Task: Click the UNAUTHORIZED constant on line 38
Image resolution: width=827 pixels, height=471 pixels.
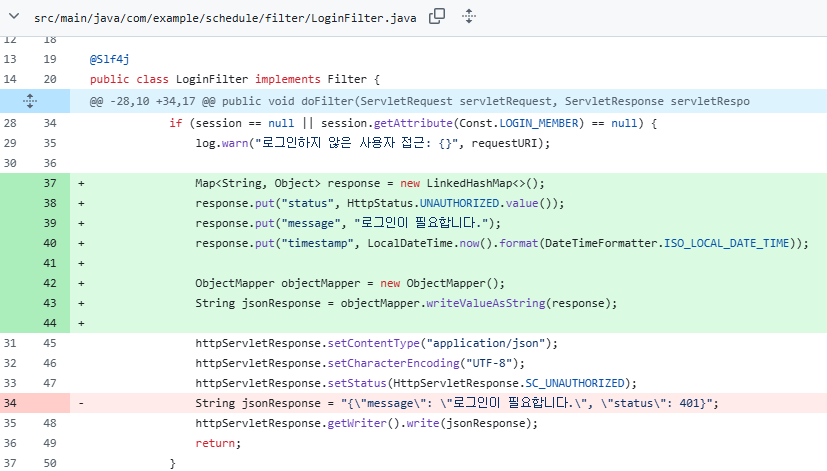Action: [459, 204]
